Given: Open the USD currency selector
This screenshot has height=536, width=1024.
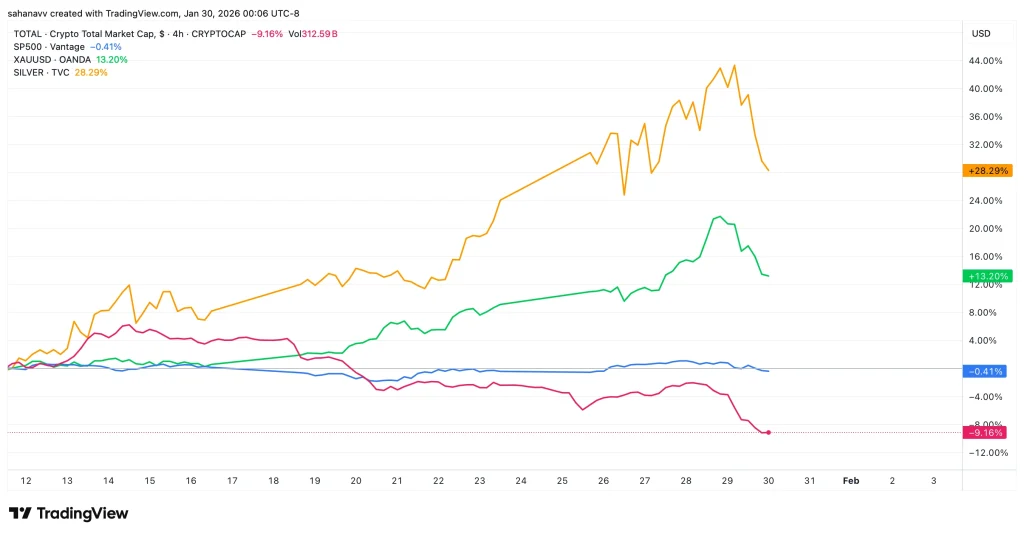Looking at the screenshot, I should point(980,33).
